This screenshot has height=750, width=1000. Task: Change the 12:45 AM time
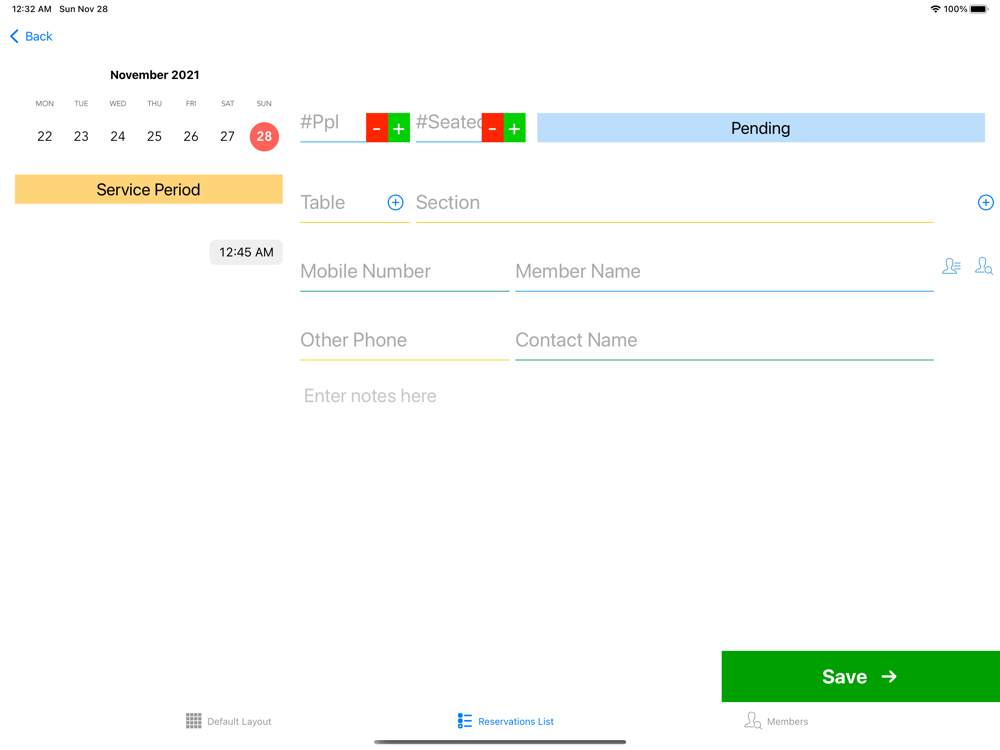click(x=246, y=252)
